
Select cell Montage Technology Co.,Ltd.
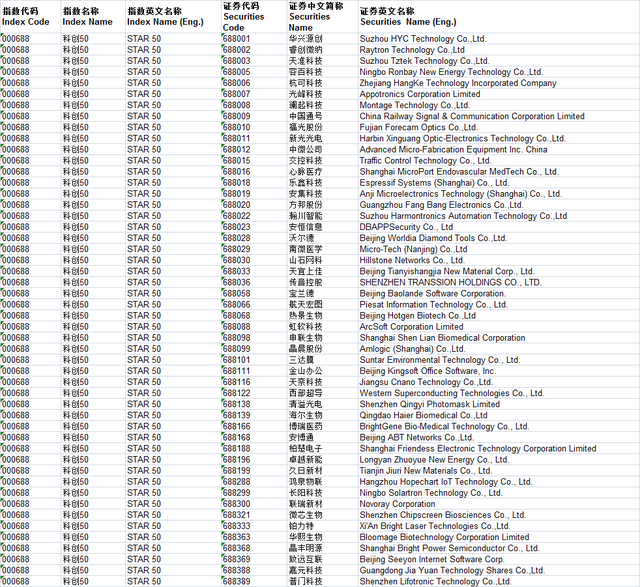coord(498,105)
